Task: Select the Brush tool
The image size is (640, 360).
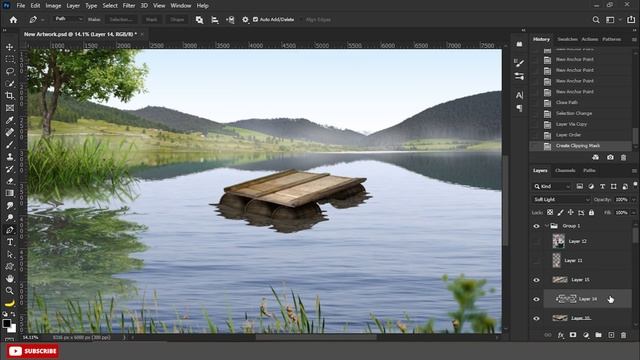Action: (x=9, y=144)
